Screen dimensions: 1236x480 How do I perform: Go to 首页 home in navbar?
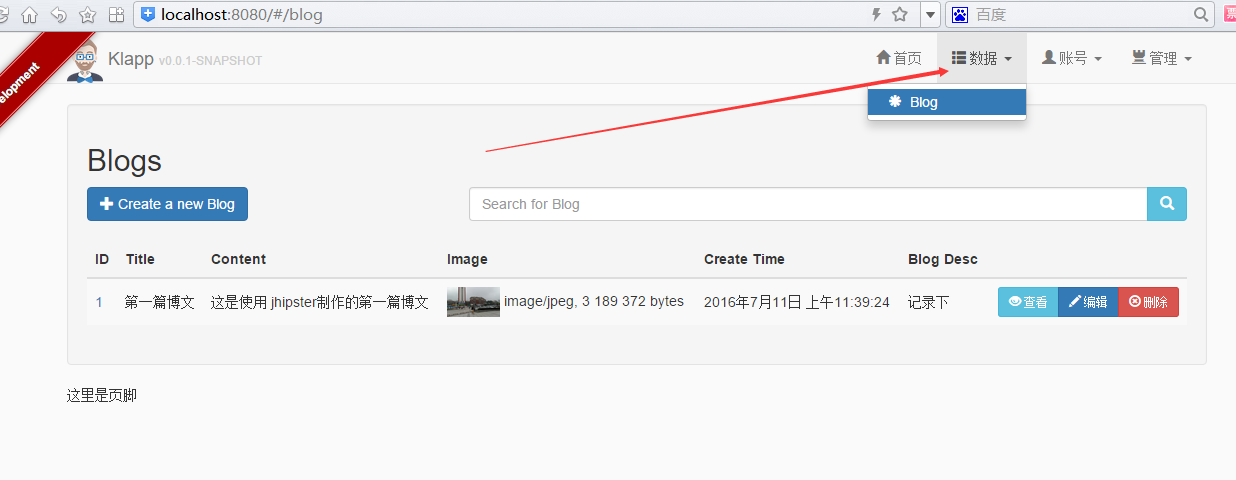(x=898, y=59)
